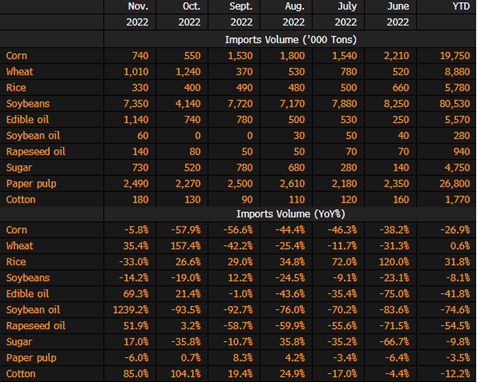The image size is (478, 383).
Task: Select Sugar August volume 680
Action: (x=296, y=168)
